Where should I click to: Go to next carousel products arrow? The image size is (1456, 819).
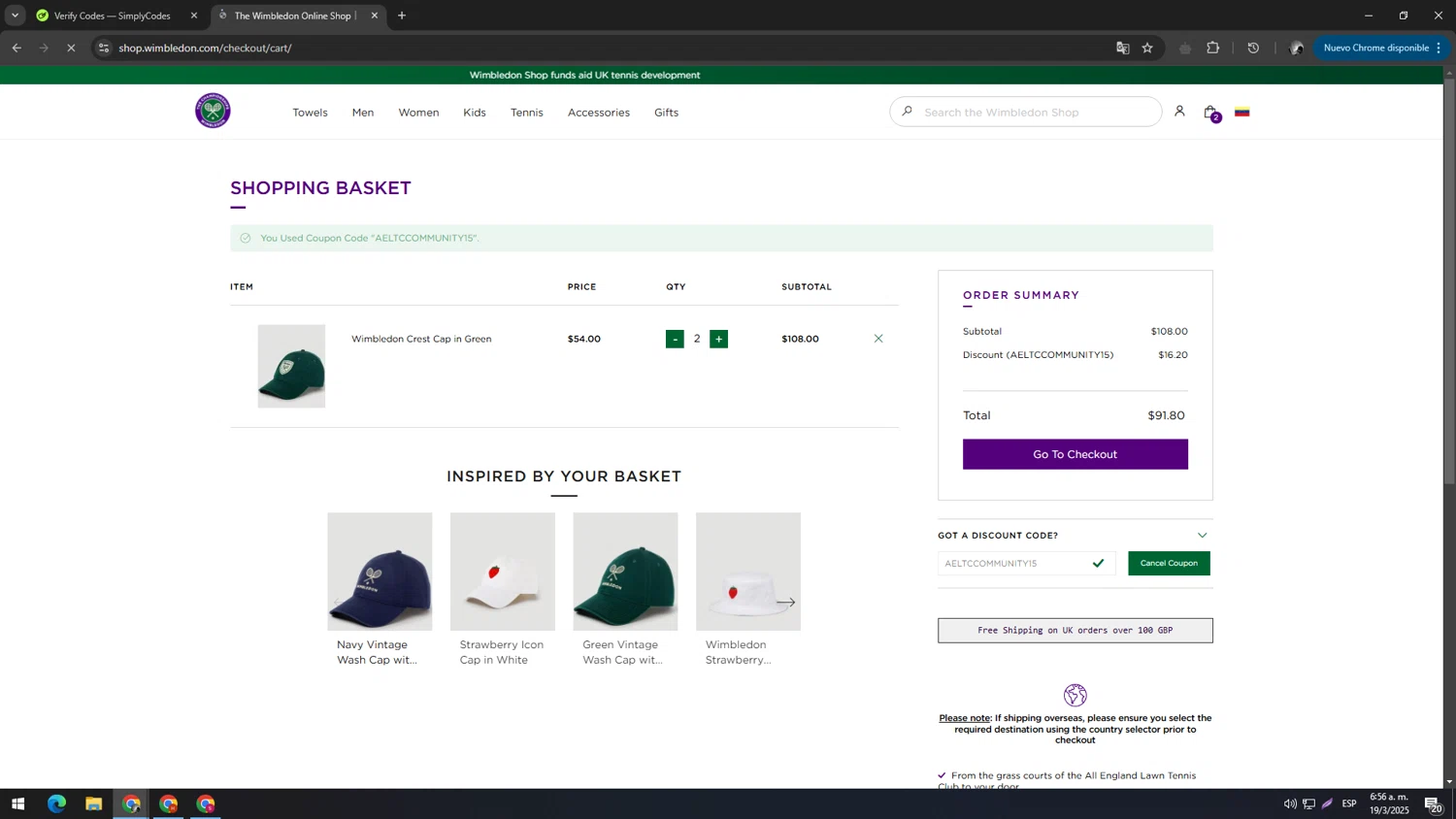pyautogui.click(x=786, y=603)
